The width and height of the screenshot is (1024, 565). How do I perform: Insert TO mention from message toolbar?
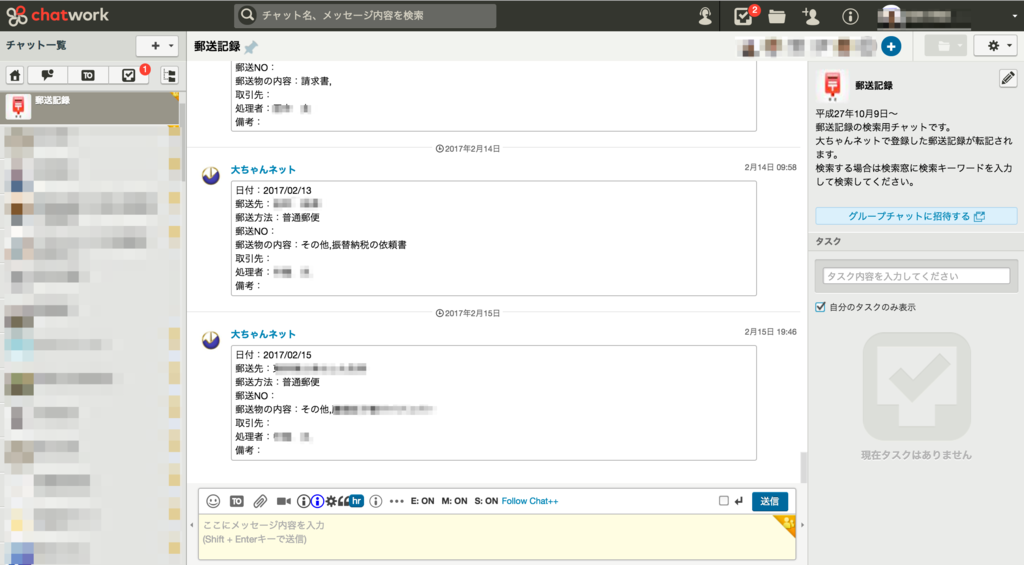click(x=236, y=501)
